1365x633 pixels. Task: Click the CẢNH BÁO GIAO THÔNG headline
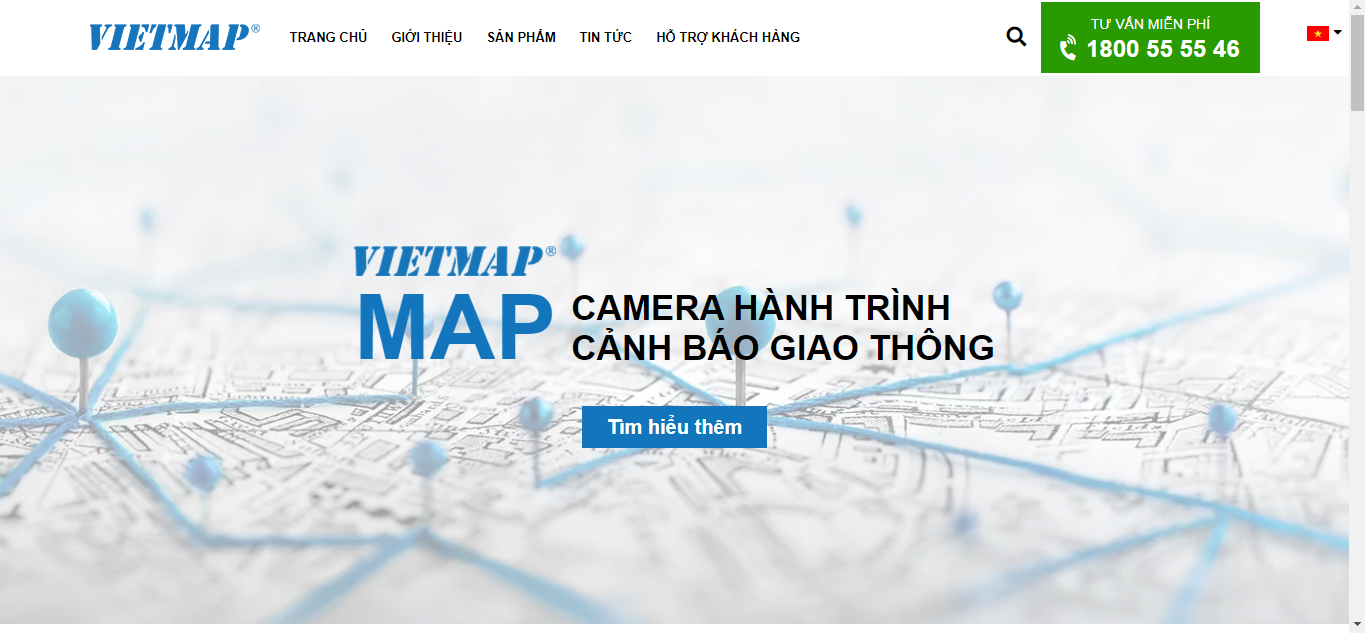(x=782, y=347)
